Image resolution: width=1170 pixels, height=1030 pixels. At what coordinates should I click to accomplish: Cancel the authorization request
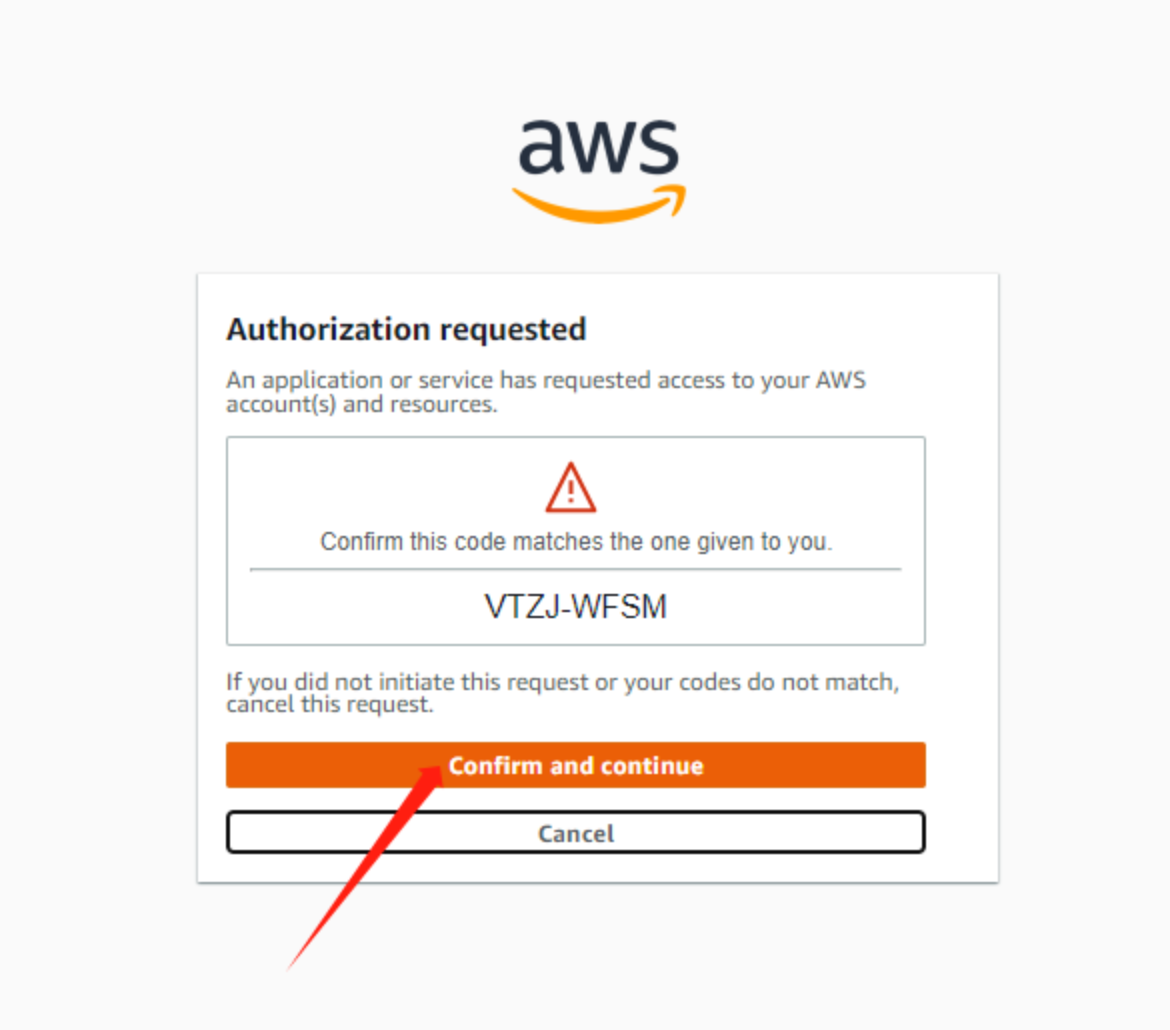pos(575,832)
